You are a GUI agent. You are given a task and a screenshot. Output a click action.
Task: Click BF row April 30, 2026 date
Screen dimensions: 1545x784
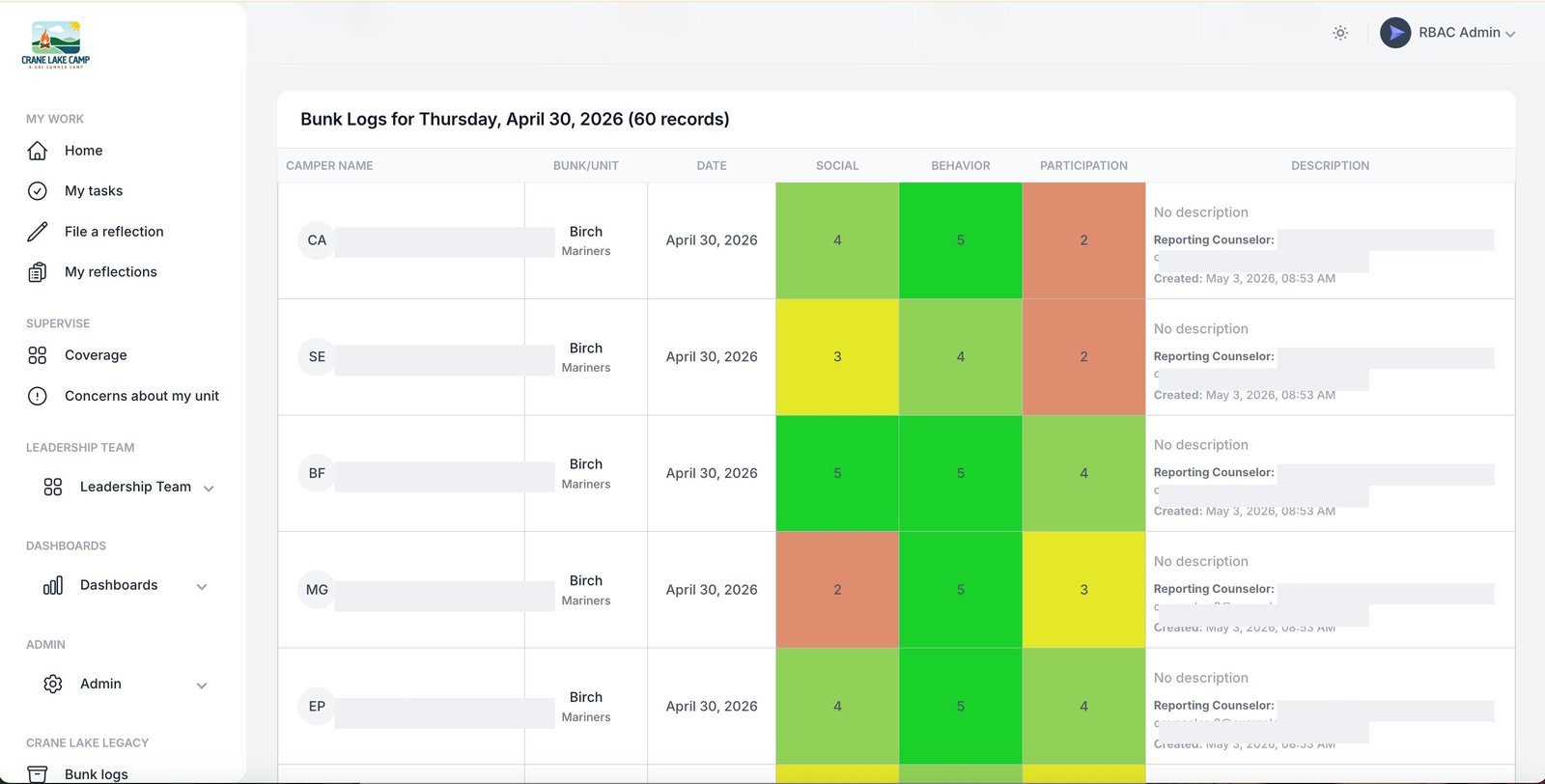tap(712, 473)
